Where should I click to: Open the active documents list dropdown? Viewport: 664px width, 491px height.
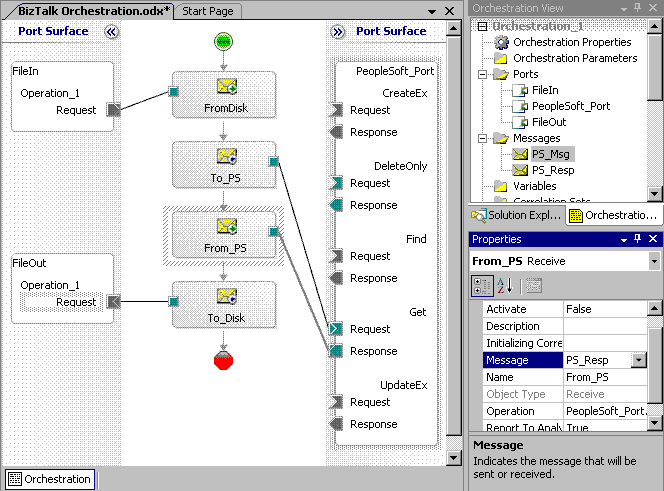point(432,11)
